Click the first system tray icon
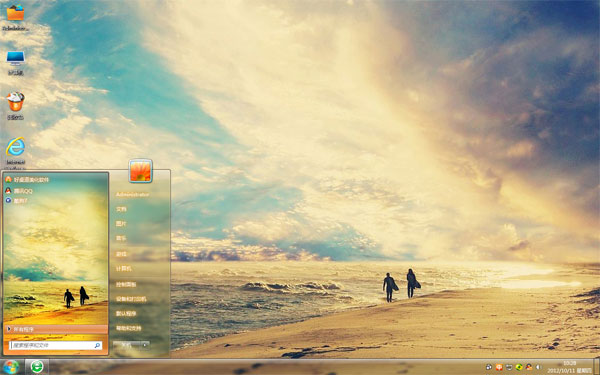The width and height of the screenshot is (600, 375). coord(489,367)
